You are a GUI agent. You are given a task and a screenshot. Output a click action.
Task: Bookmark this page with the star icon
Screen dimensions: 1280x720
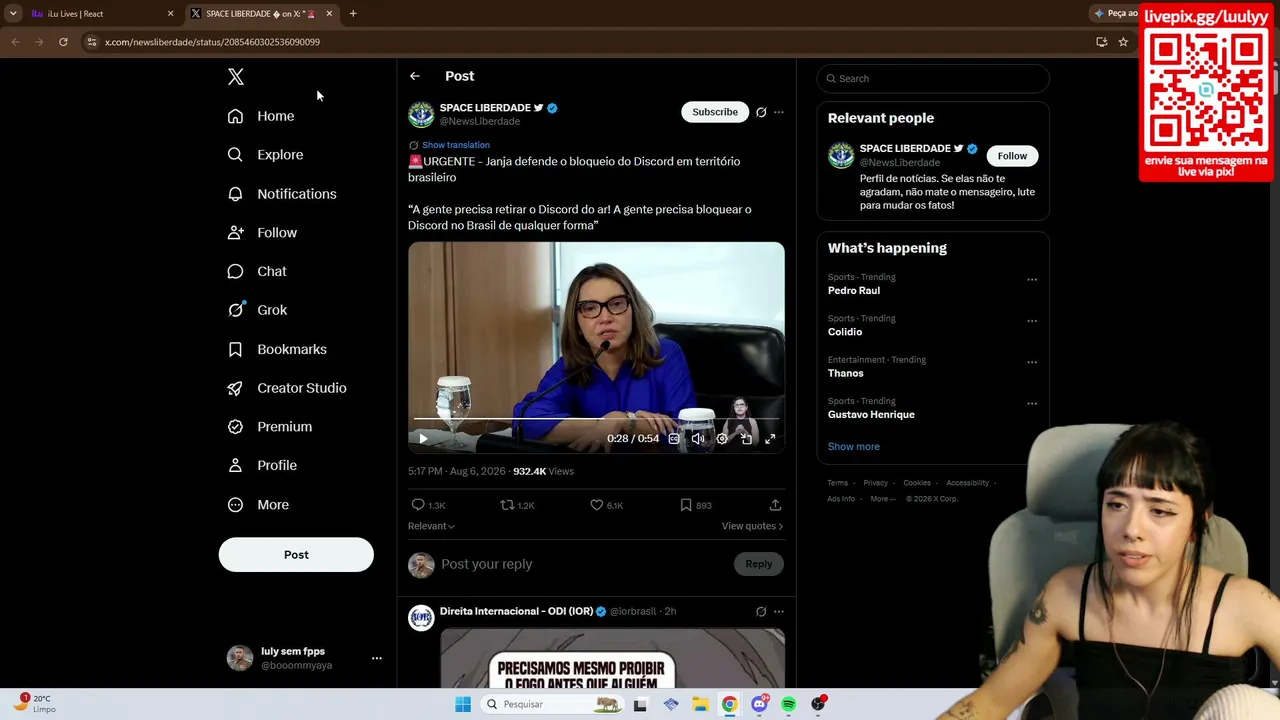1123,42
